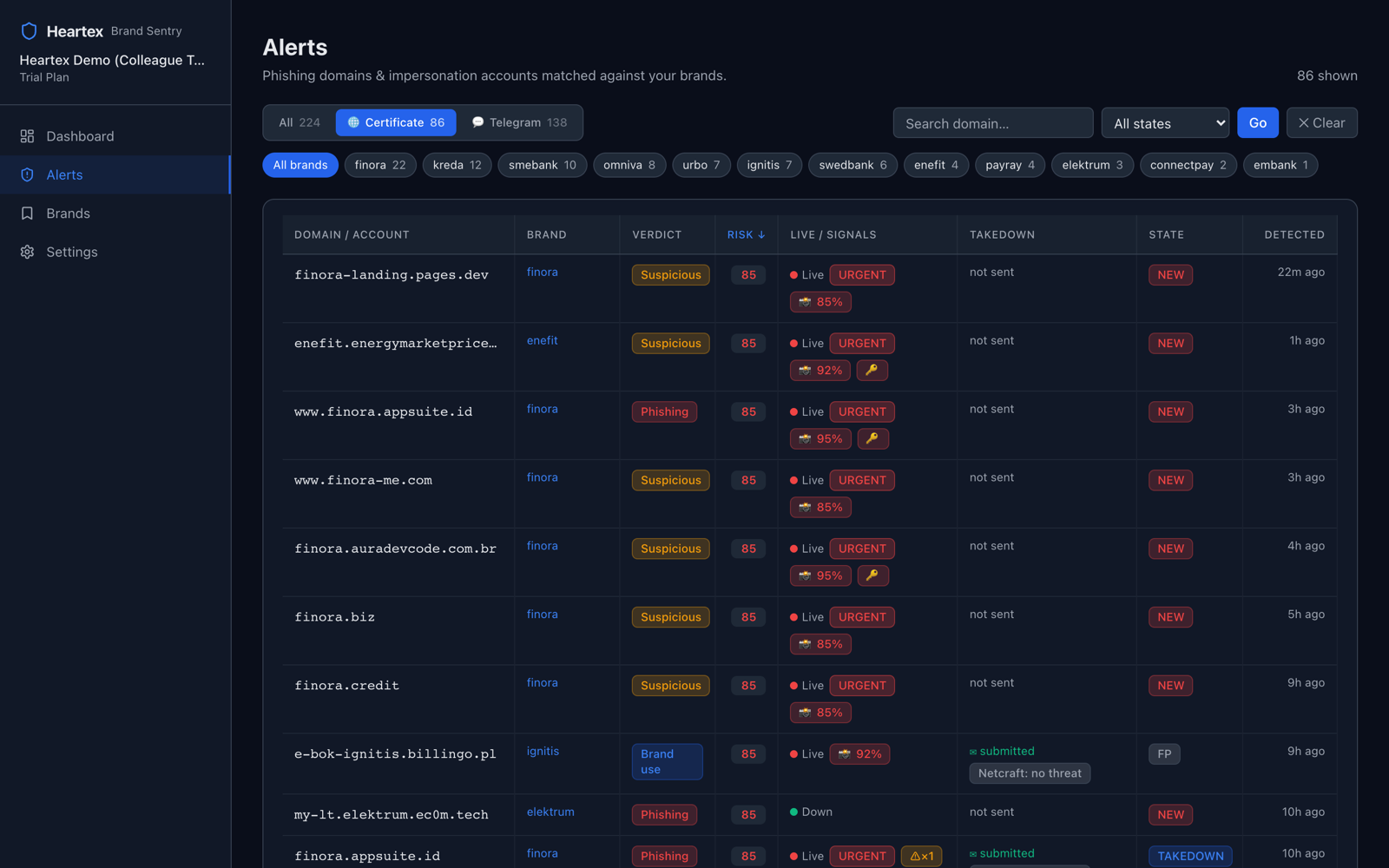This screenshot has height=868, width=1389.
Task: Open Settings in the sidebar
Action: pyautogui.click(x=115, y=252)
